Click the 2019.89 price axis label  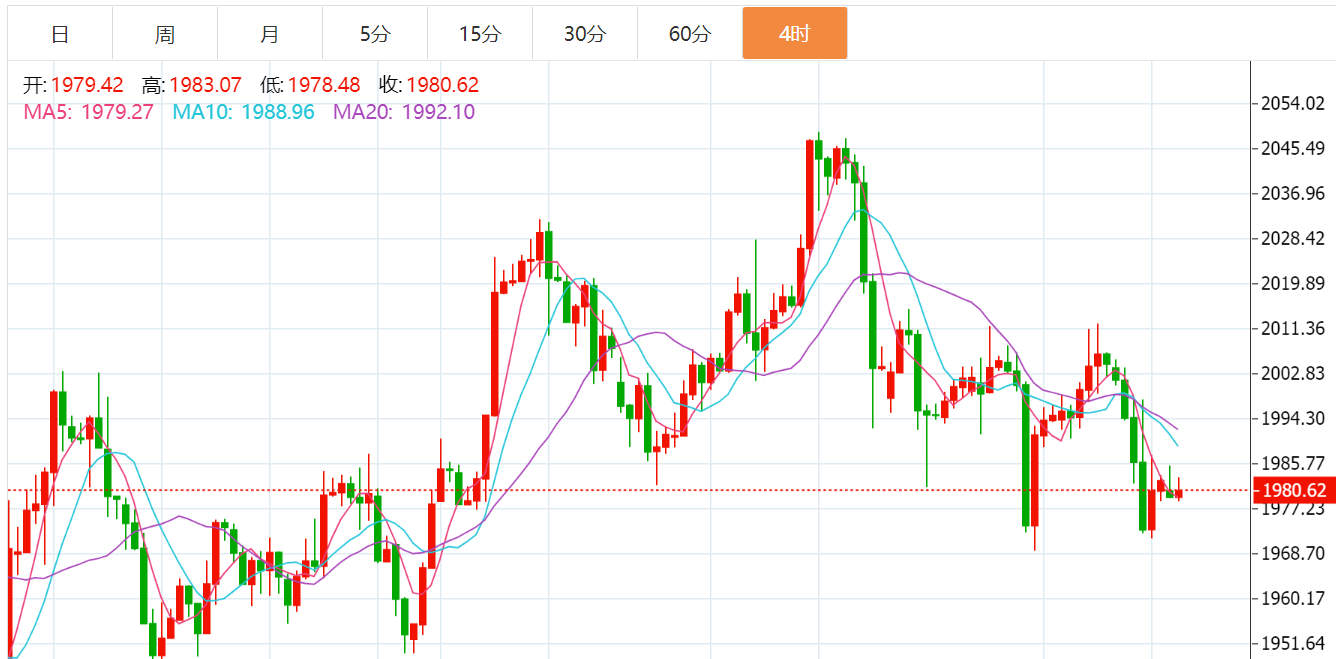click(1295, 284)
